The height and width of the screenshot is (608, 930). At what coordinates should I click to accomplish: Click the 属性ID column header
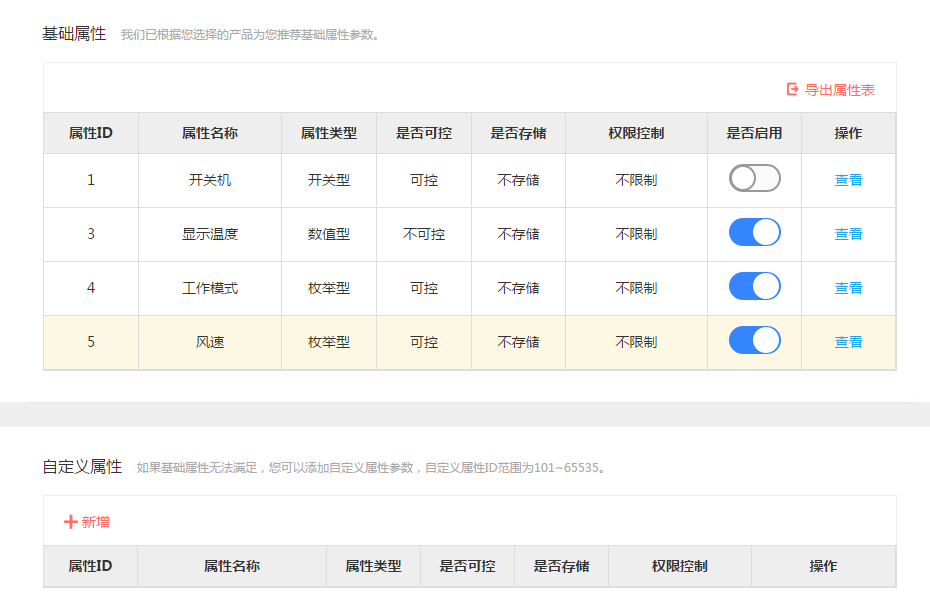(x=90, y=133)
